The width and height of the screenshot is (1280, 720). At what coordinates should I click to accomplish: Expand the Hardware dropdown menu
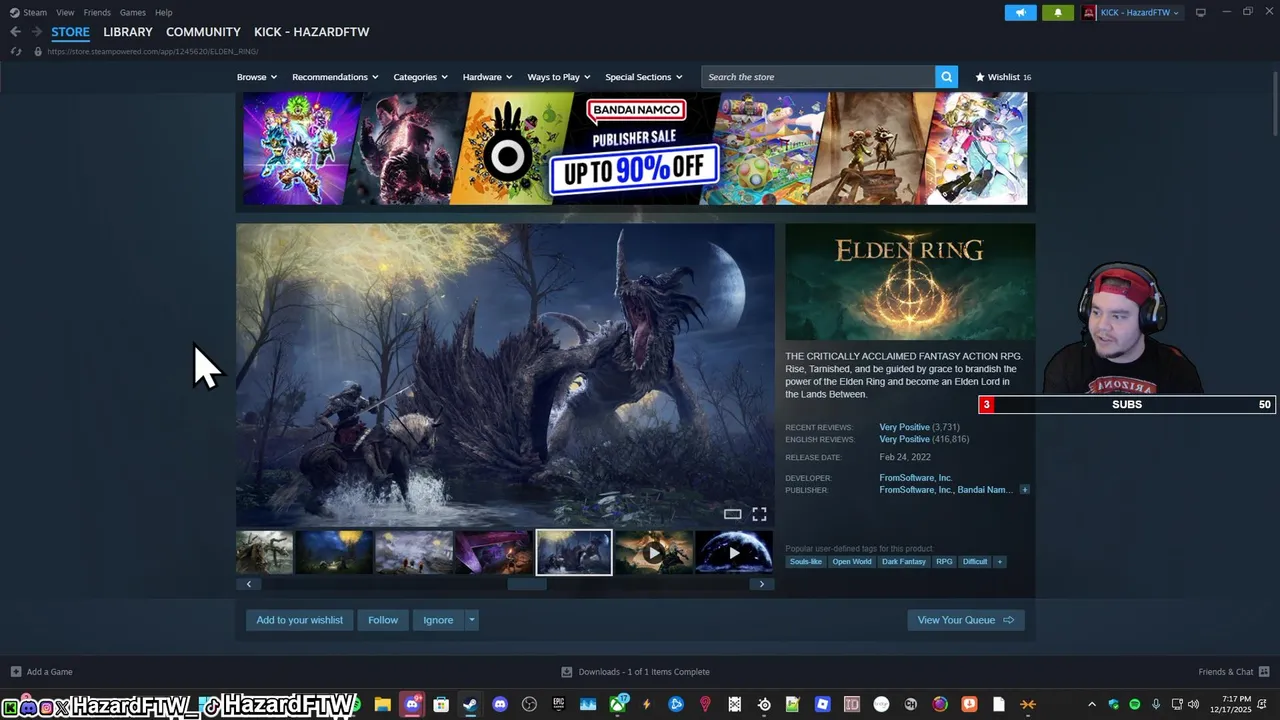(487, 77)
